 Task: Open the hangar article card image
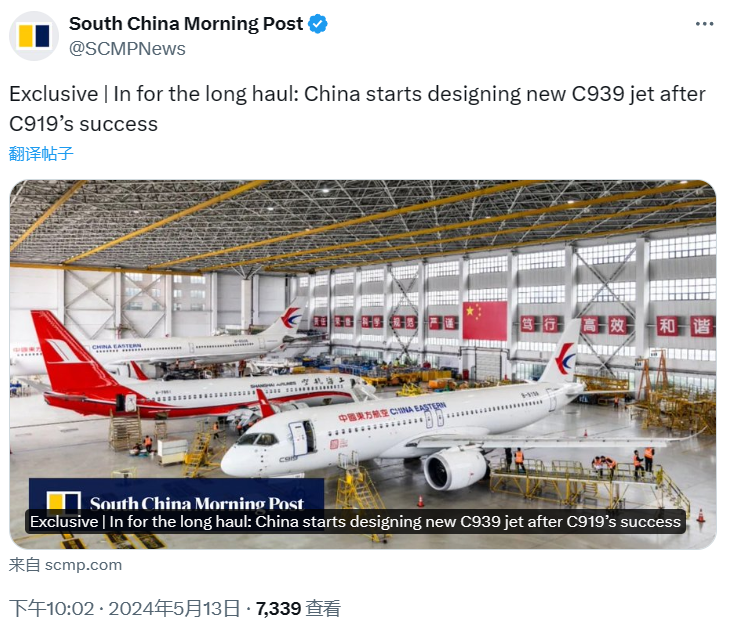pyautogui.click(x=363, y=364)
